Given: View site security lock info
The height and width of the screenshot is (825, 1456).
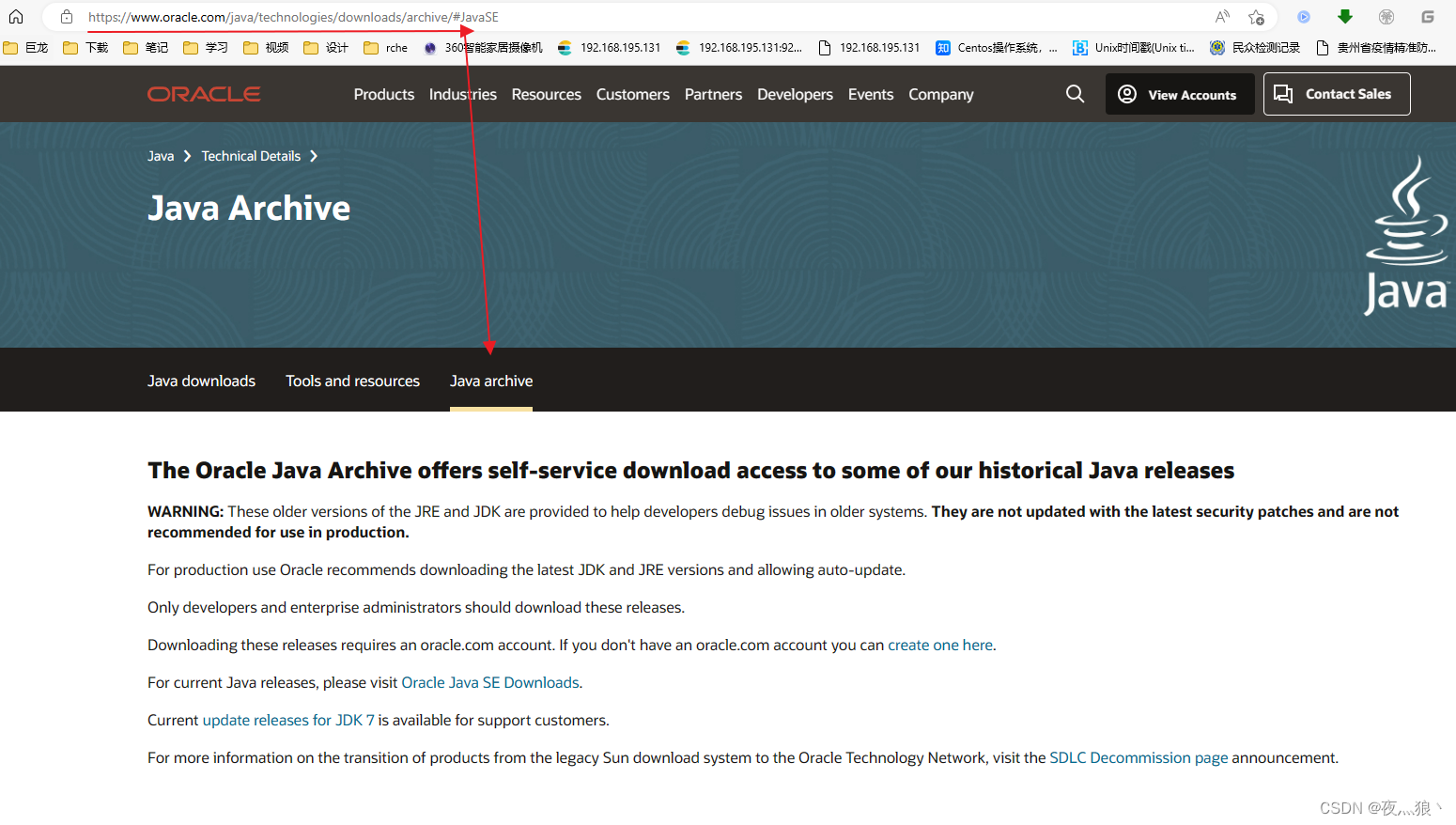Looking at the screenshot, I should [67, 17].
